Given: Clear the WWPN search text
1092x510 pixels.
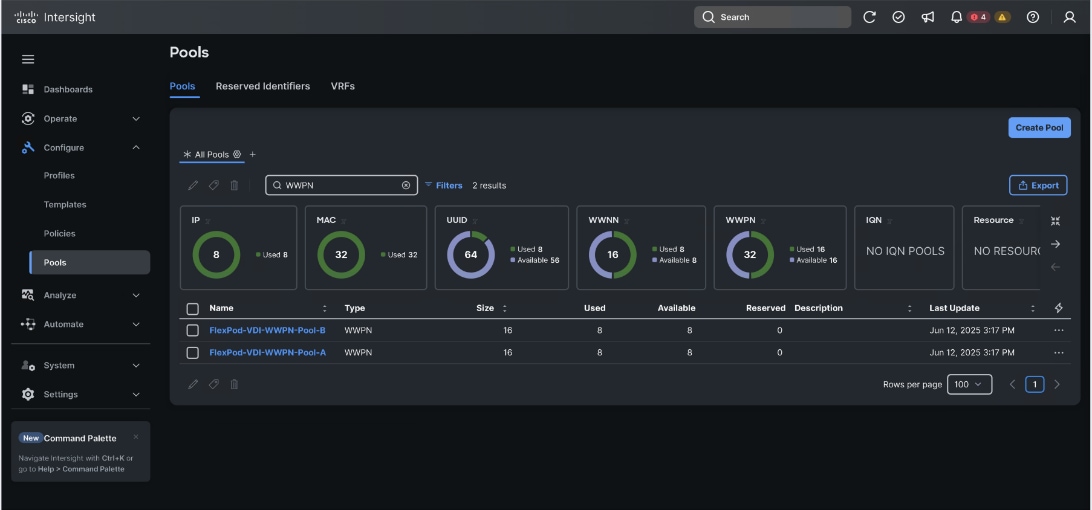Looking at the screenshot, I should (x=406, y=185).
